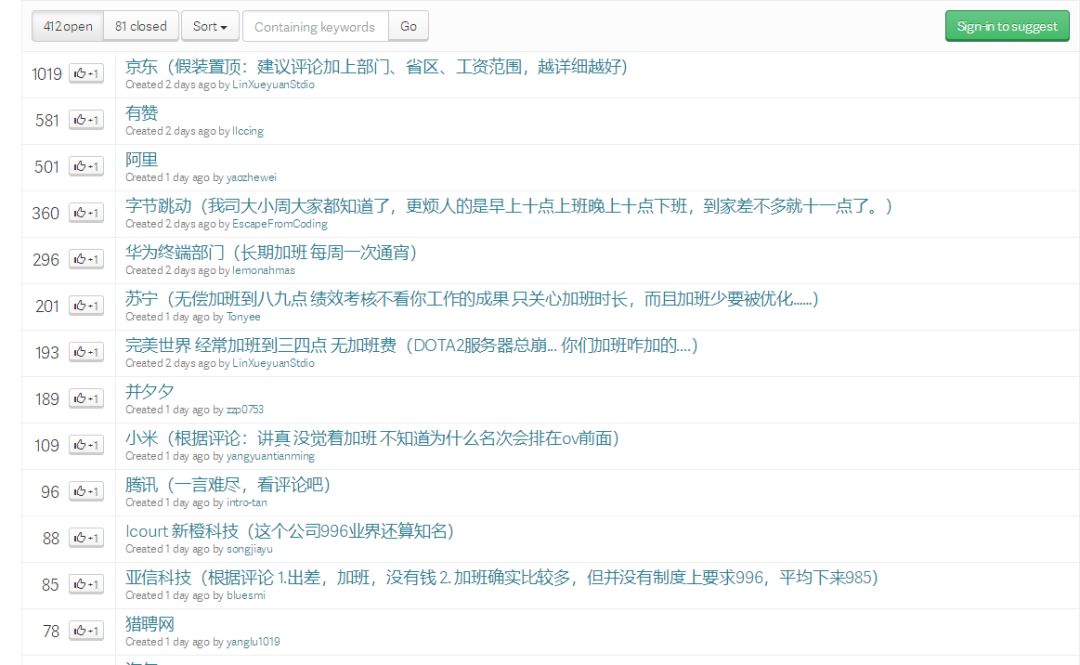Click the 193 vote count
This screenshot has height=665, width=1080.
(48, 353)
